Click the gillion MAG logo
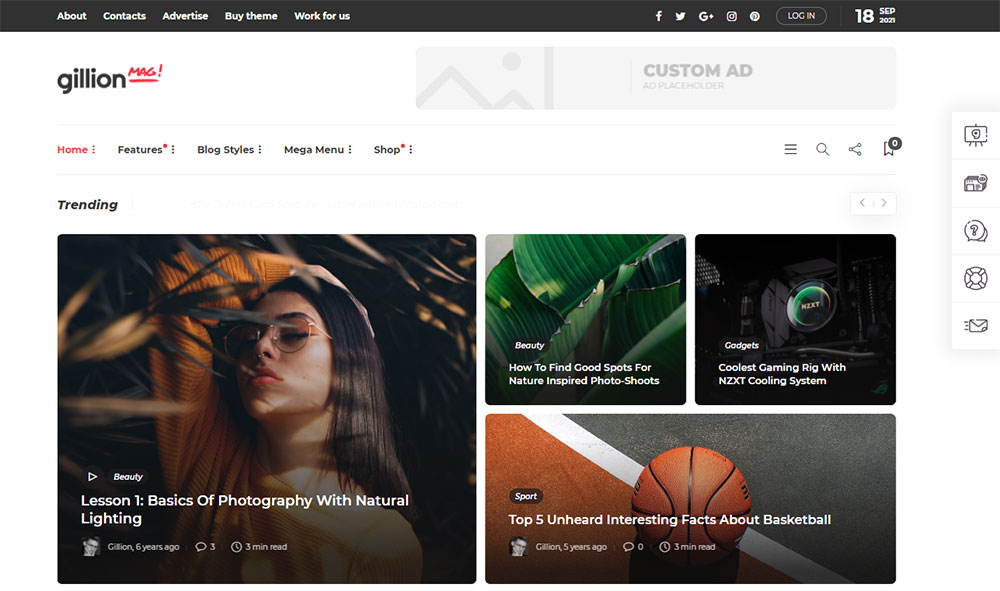This screenshot has height=591, width=1000. click(110, 78)
